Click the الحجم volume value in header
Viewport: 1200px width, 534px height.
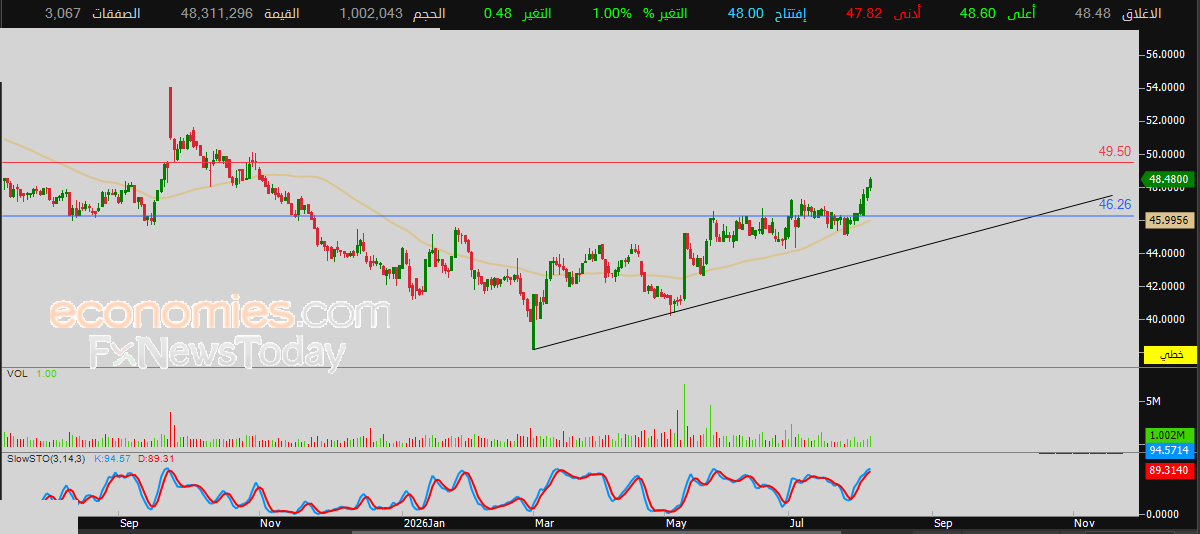point(370,14)
